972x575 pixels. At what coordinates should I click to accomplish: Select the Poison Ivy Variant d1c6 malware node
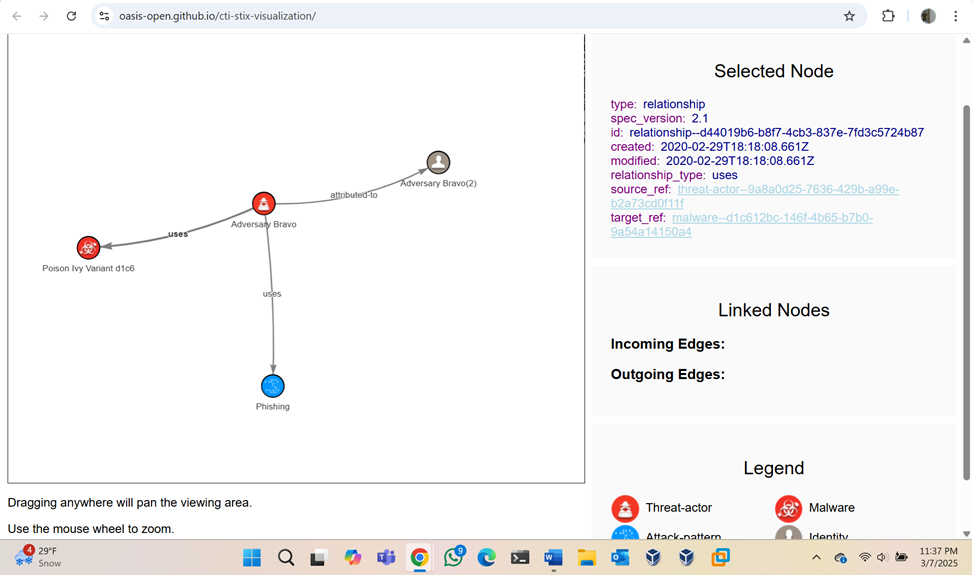(88, 247)
